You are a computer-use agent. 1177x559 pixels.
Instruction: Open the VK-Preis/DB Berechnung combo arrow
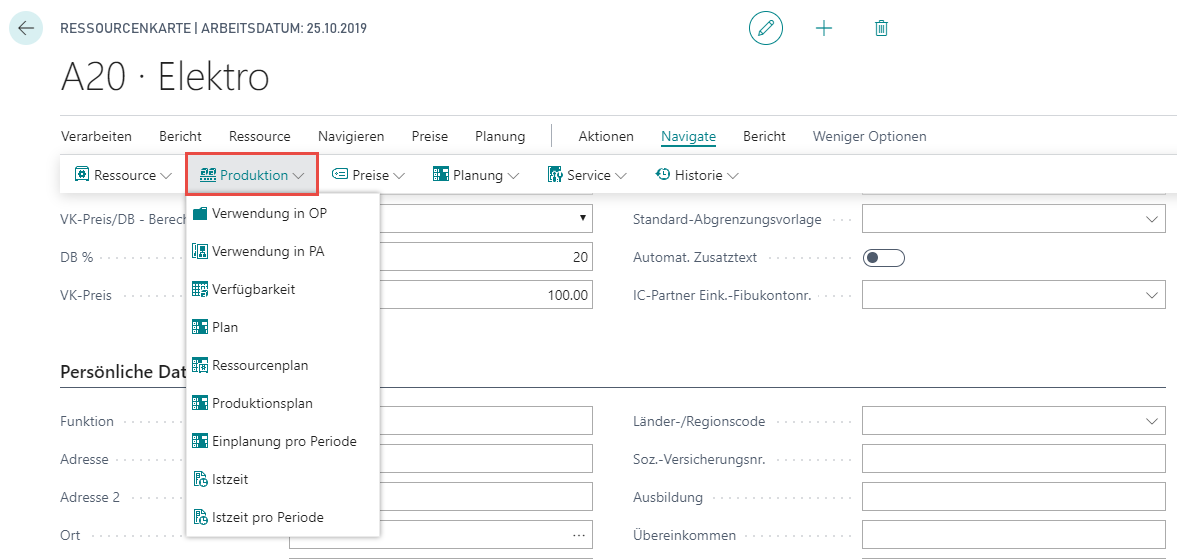pyautogui.click(x=582, y=218)
